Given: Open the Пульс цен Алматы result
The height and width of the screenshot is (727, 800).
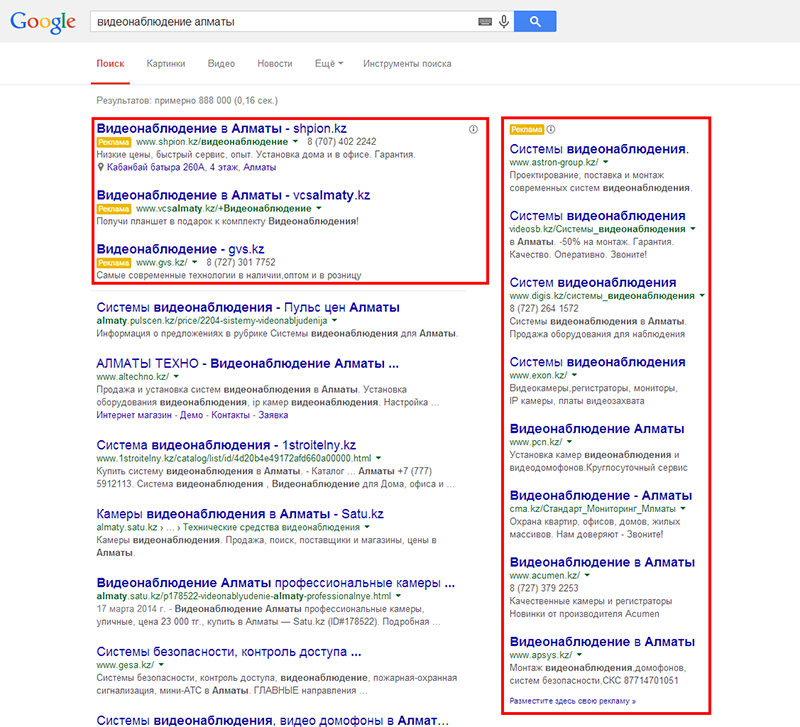Looking at the screenshot, I should [248, 308].
